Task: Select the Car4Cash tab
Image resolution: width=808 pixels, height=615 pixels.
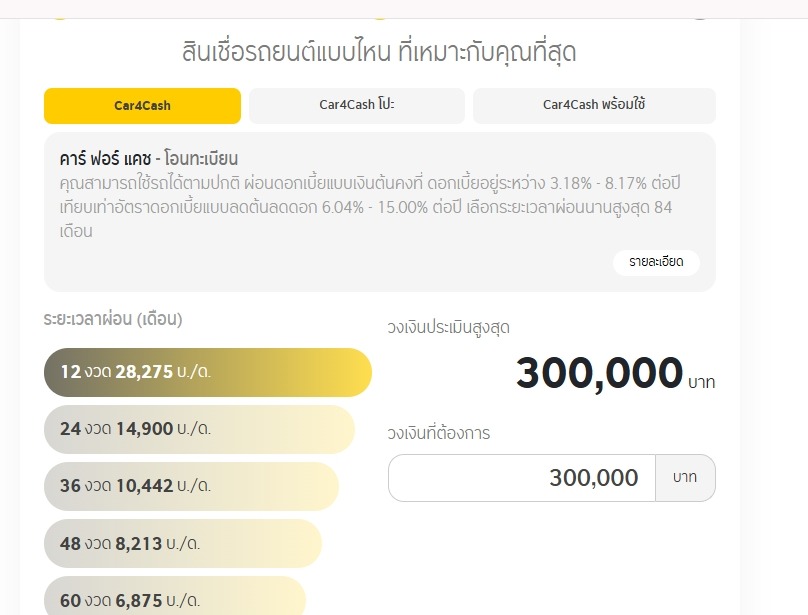Action: (142, 105)
